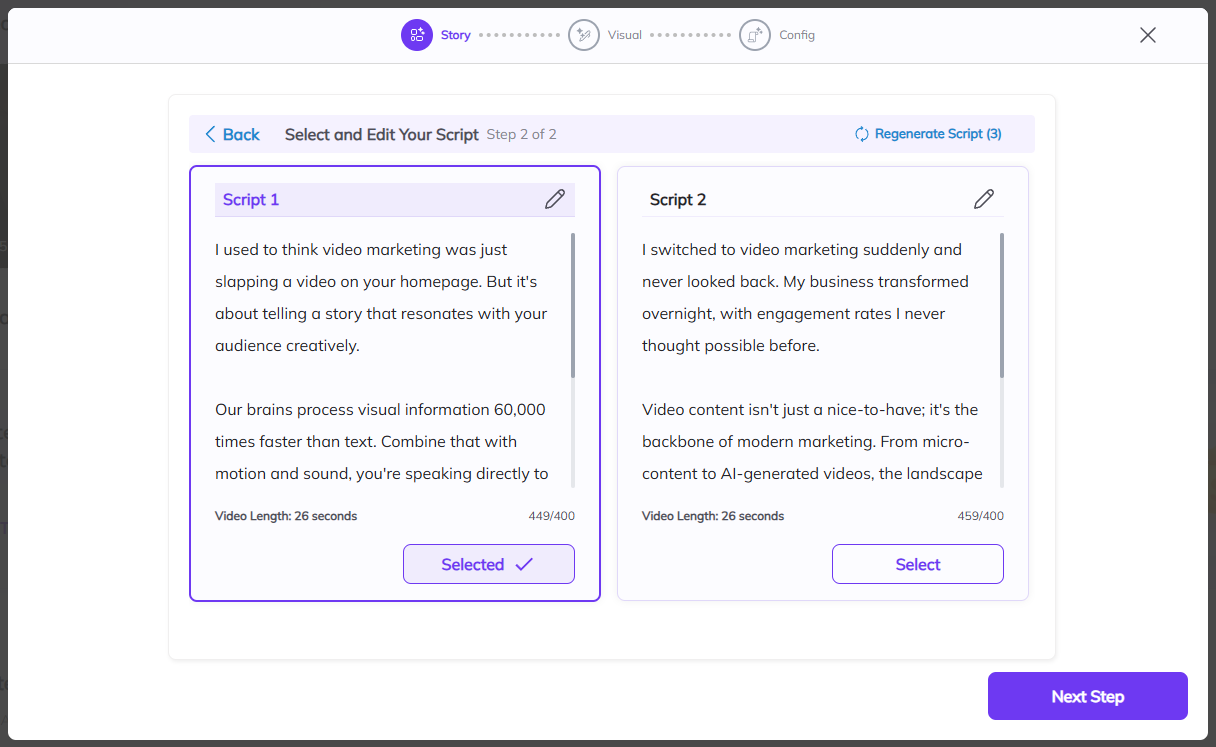Click the 459/400 character count

coord(981,516)
